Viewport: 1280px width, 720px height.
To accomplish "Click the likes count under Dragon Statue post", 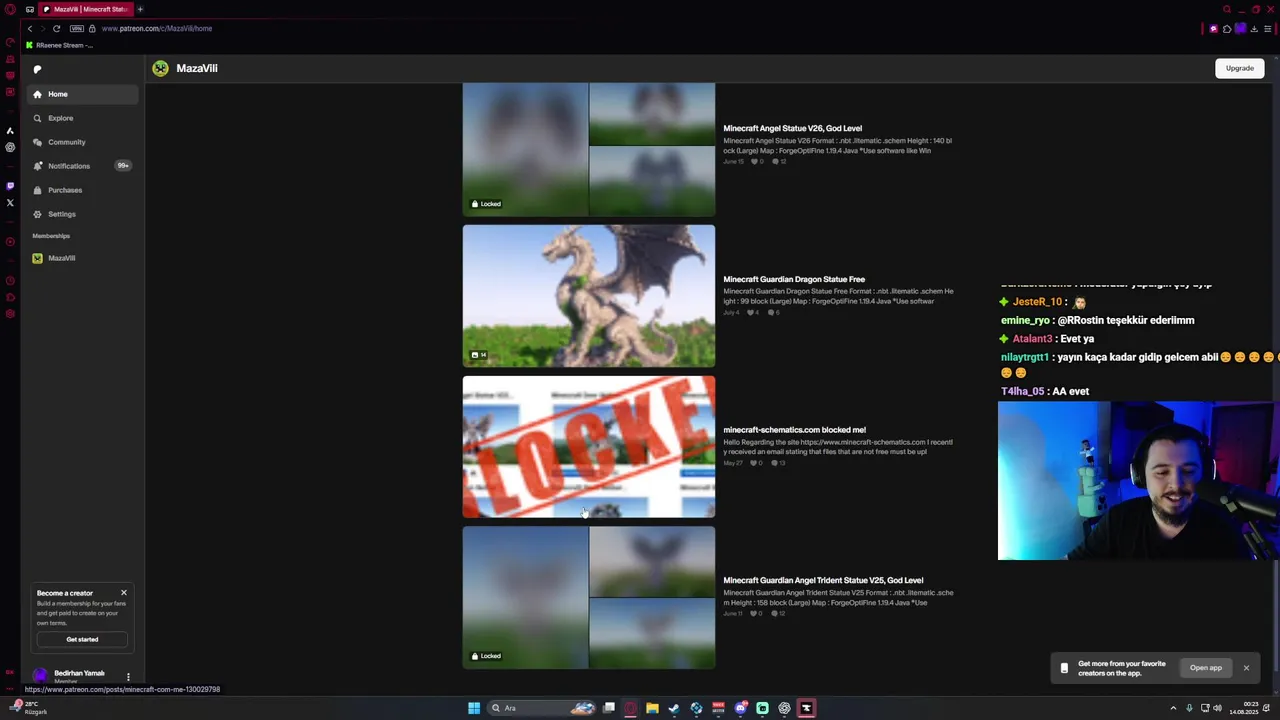I will 755,312.
